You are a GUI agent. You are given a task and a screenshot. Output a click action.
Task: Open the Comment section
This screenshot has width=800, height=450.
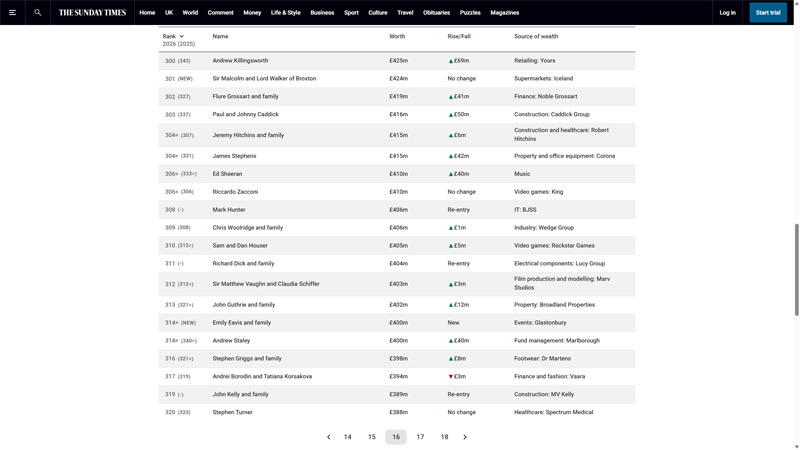pos(220,12)
